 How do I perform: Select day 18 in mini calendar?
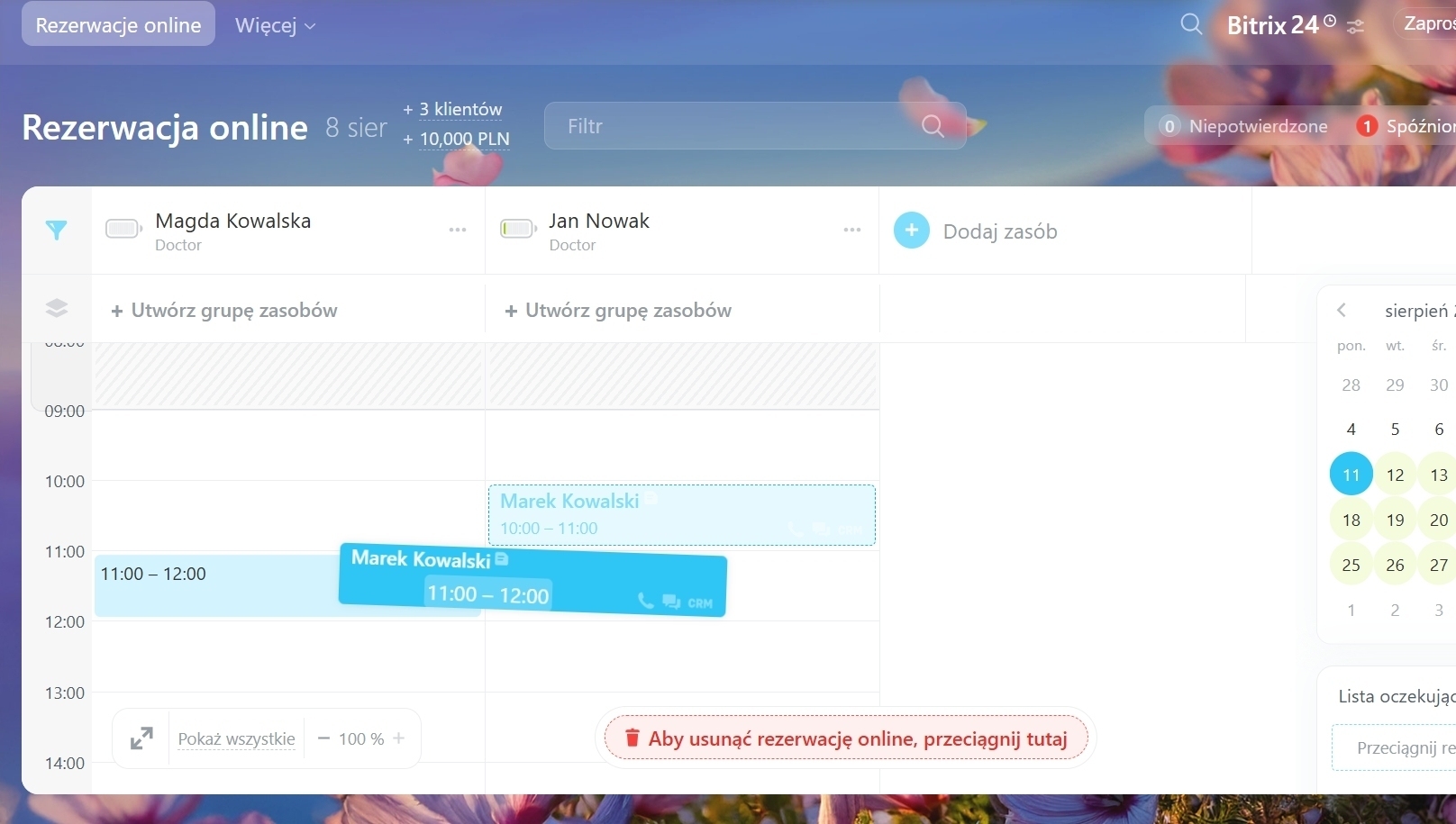[x=1351, y=520]
